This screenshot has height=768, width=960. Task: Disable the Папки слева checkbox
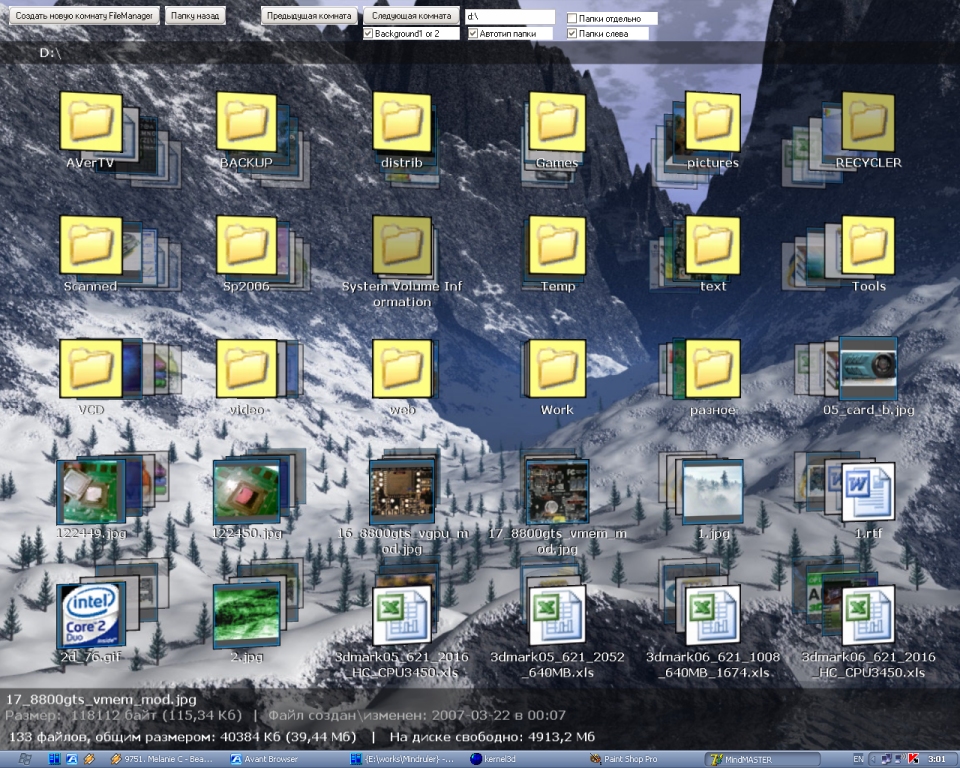(572, 34)
